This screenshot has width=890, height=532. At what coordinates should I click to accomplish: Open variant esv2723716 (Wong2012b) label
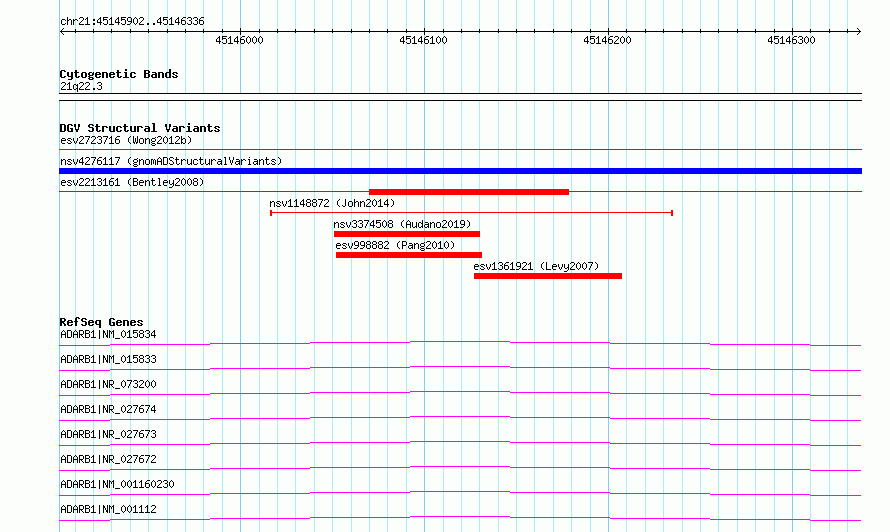[x=126, y=140]
